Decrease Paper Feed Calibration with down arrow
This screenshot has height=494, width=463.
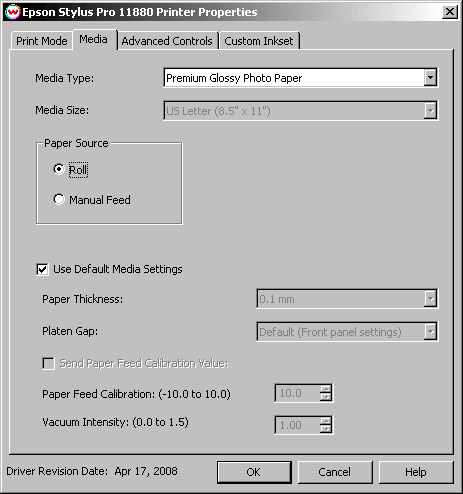coord(326,397)
